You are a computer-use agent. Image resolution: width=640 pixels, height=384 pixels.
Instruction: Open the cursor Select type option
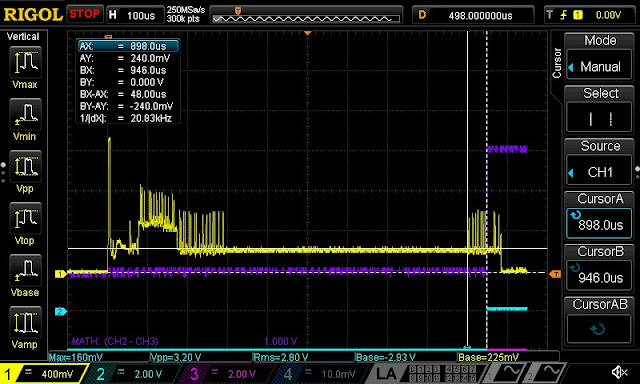[x=598, y=118]
